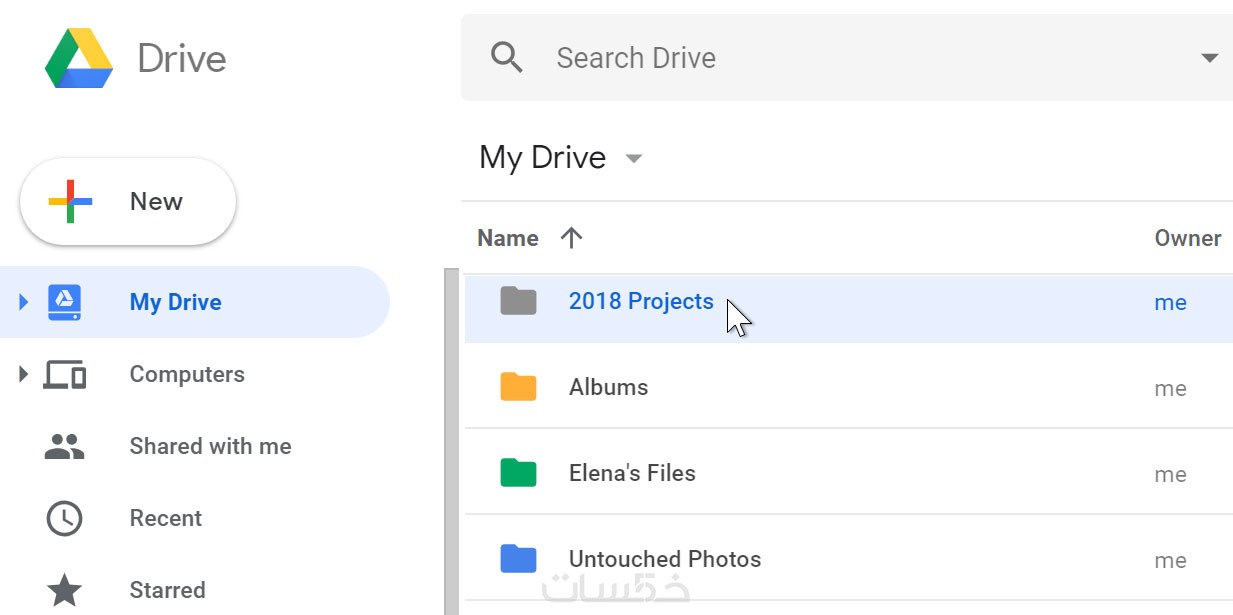Viewport: 1233px width, 615px height.
Task: Click the New button
Action: point(128,202)
